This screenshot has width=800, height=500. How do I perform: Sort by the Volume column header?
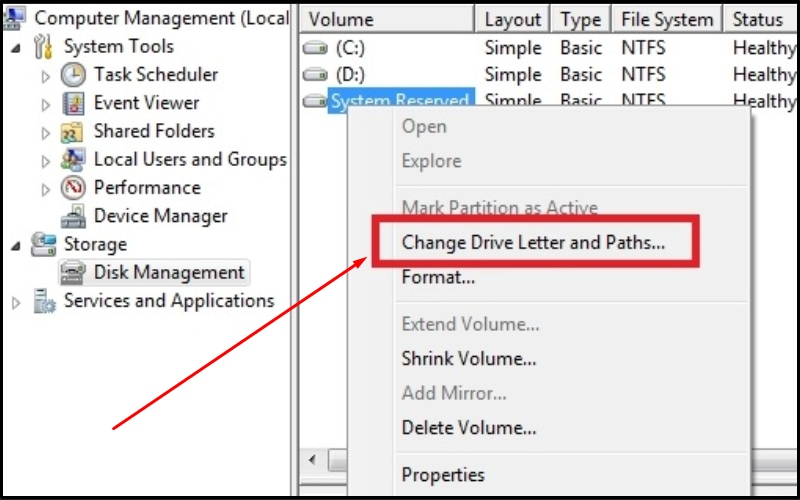(387, 19)
